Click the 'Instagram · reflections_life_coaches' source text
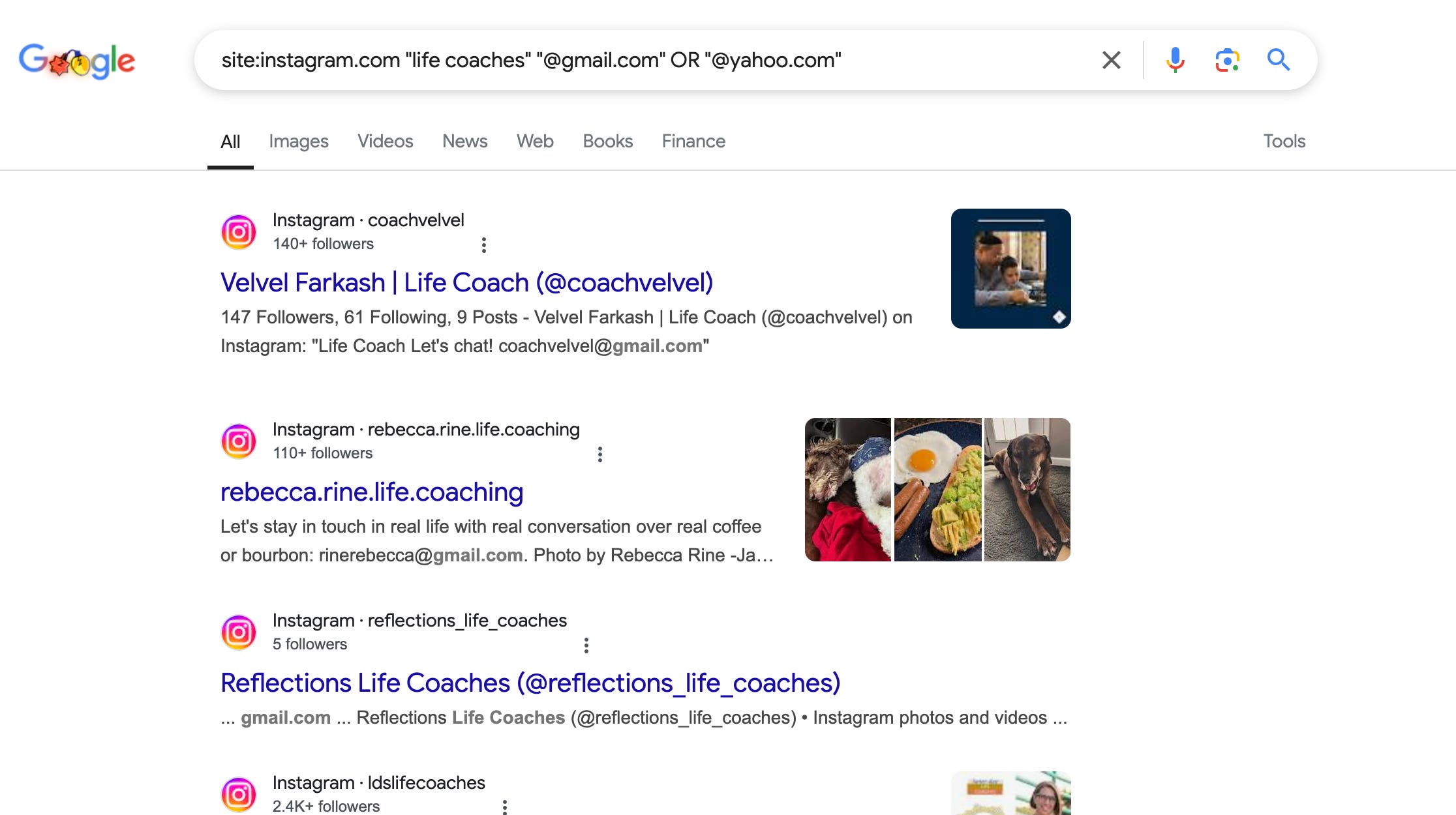 [x=419, y=621]
